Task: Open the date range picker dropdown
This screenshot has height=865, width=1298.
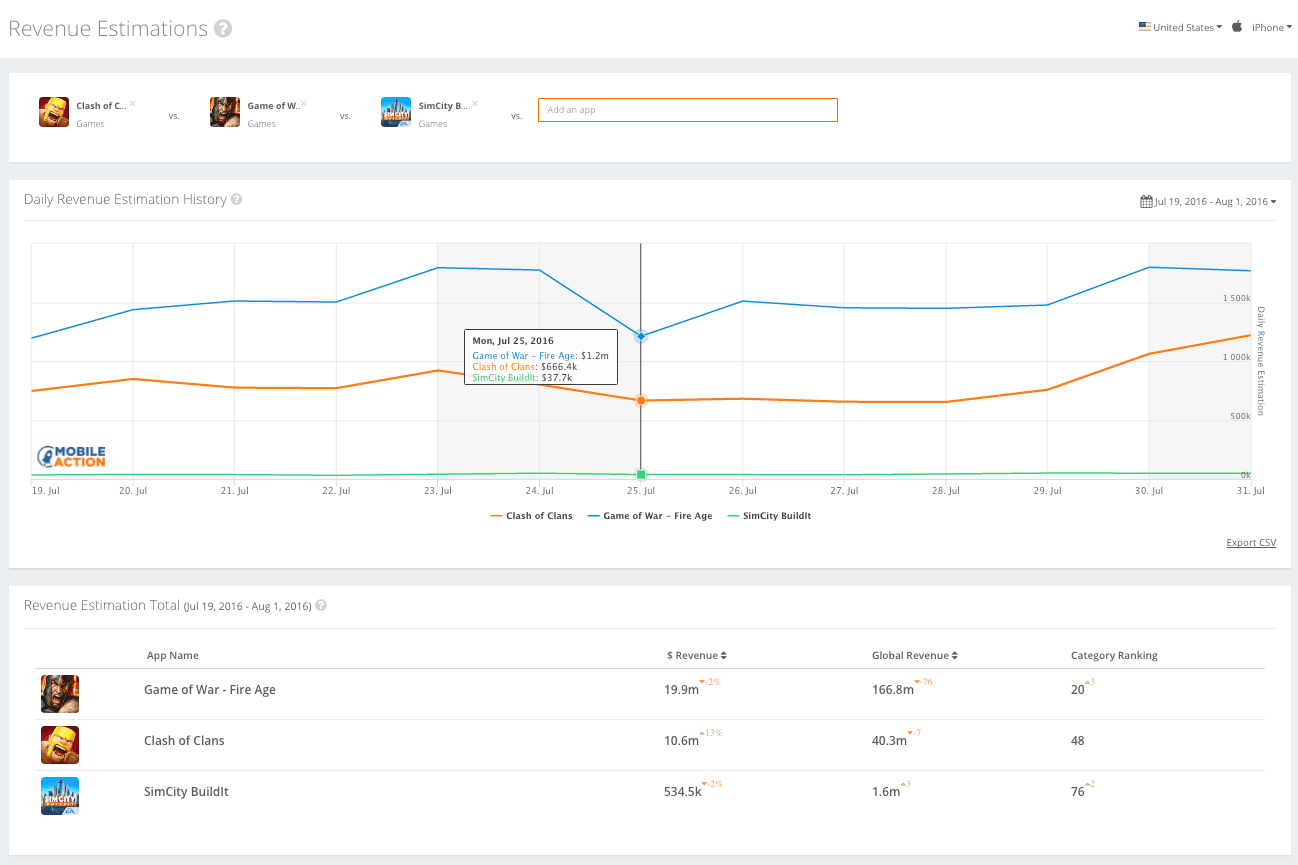Action: coord(1208,202)
